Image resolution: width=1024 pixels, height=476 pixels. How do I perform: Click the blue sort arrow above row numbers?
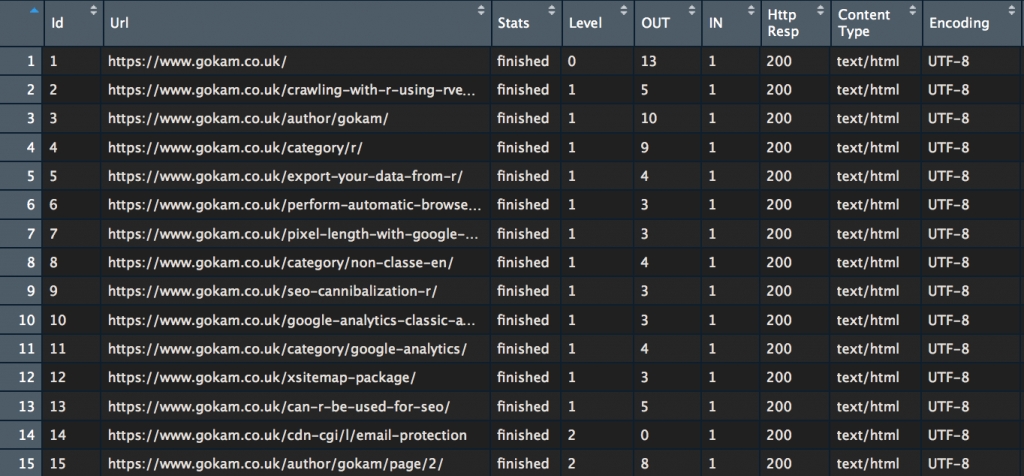(x=35, y=12)
